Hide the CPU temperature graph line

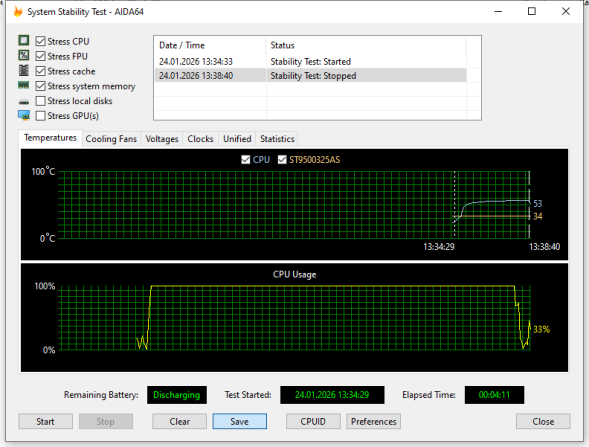246,160
